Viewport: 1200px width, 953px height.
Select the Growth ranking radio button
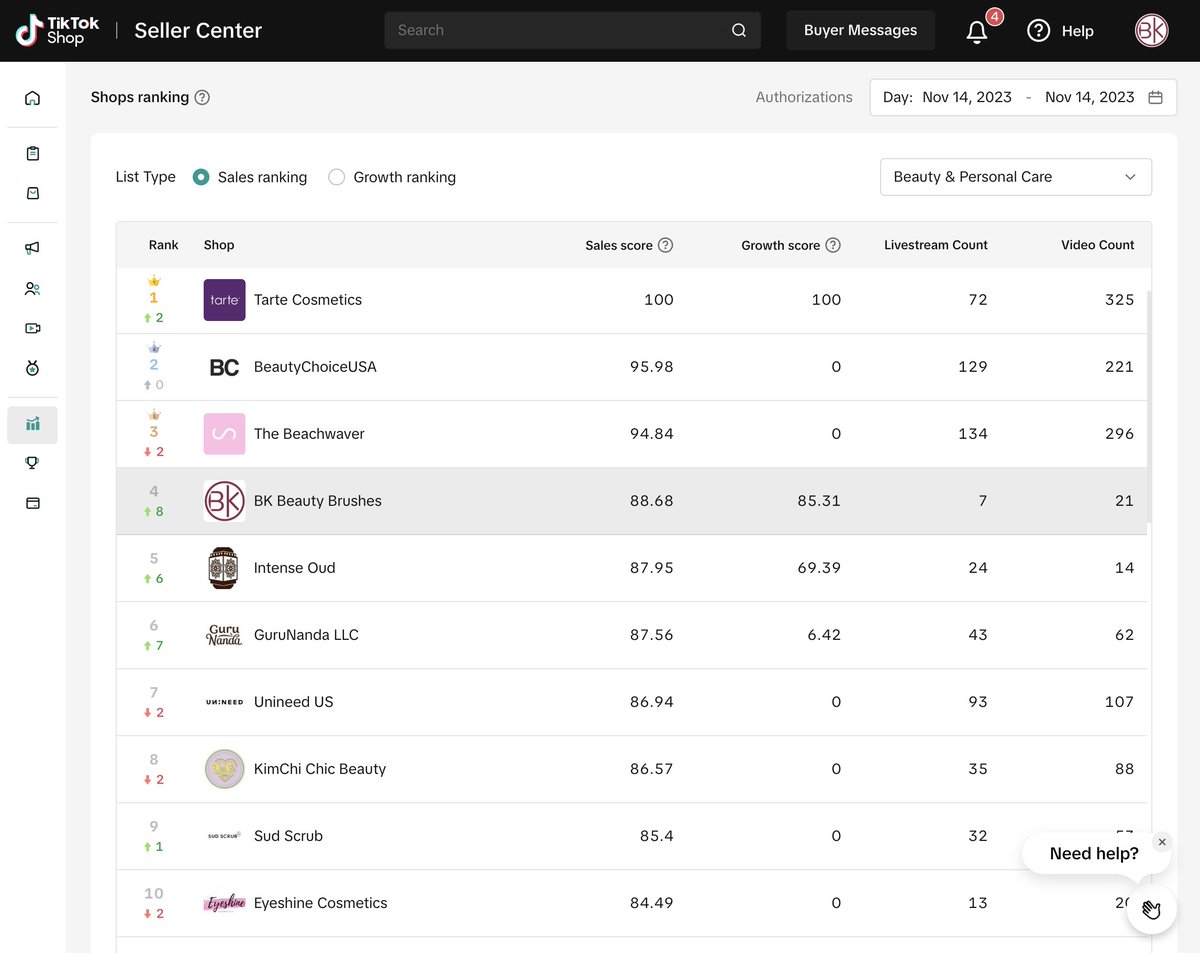point(337,177)
